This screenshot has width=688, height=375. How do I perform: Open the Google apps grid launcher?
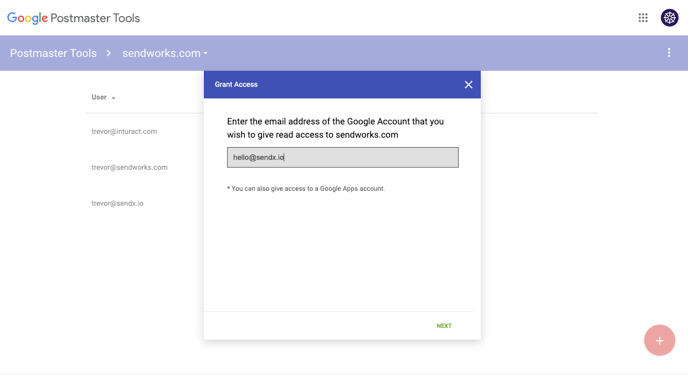(643, 18)
